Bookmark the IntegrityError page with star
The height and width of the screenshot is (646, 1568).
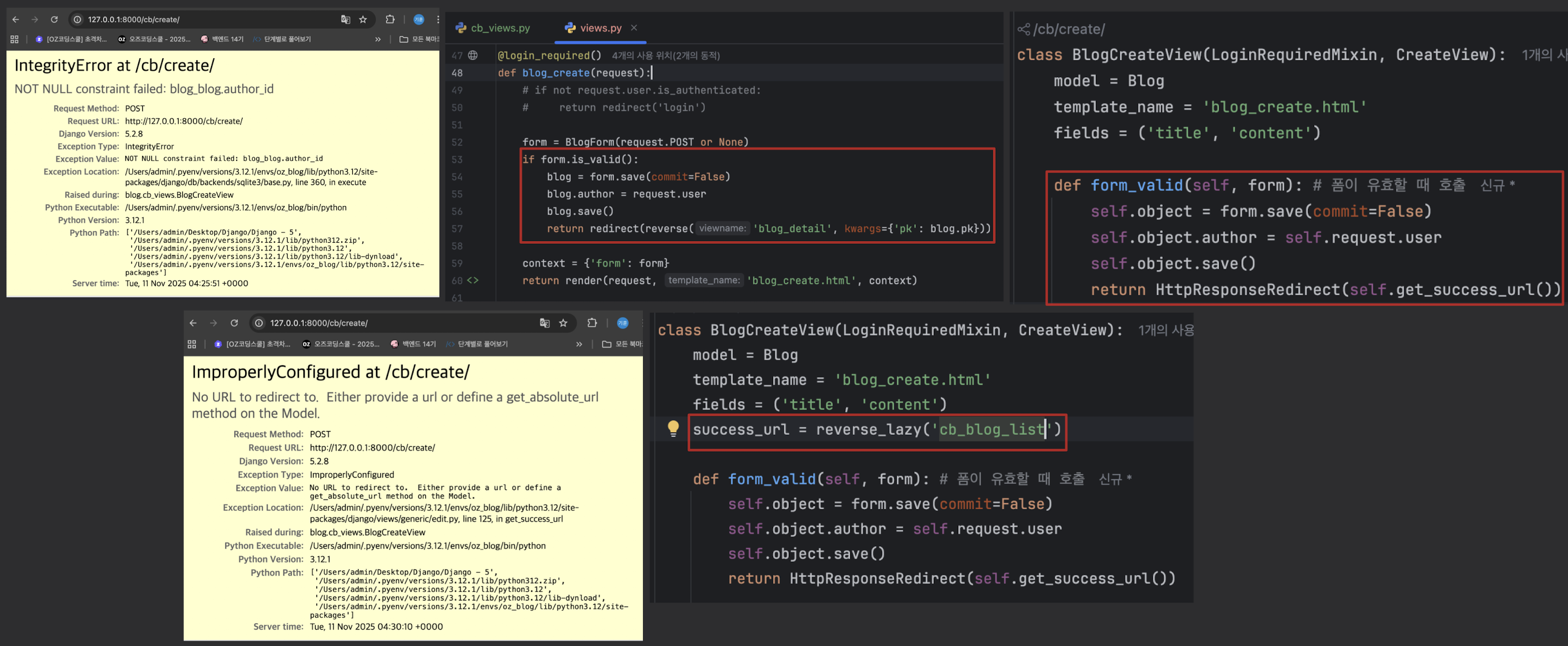click(x=363, y=20)
